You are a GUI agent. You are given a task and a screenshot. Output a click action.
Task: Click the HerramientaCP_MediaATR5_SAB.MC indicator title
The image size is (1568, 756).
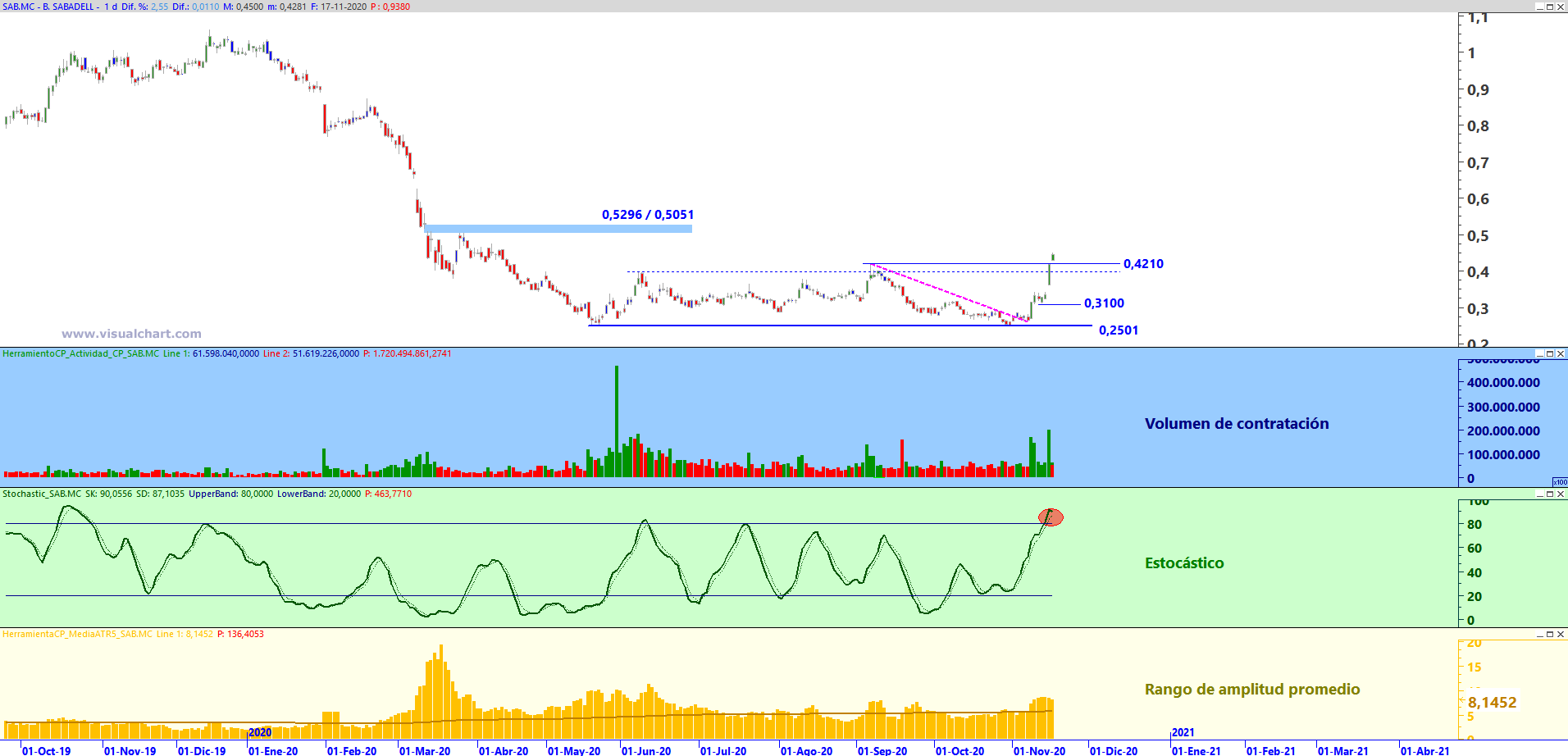tap(78, 634)
